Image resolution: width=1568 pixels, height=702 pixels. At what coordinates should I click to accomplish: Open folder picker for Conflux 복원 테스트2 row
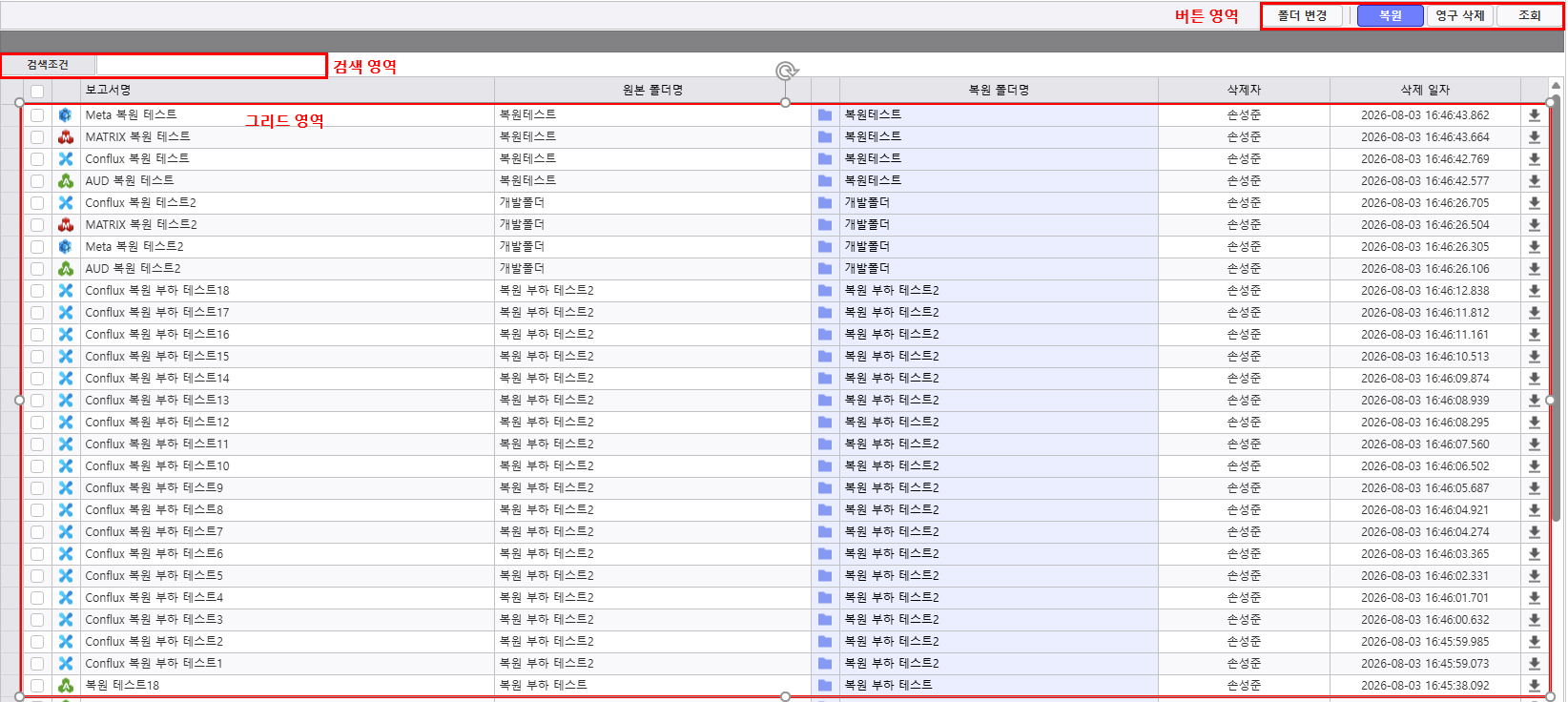click(825, 202)
